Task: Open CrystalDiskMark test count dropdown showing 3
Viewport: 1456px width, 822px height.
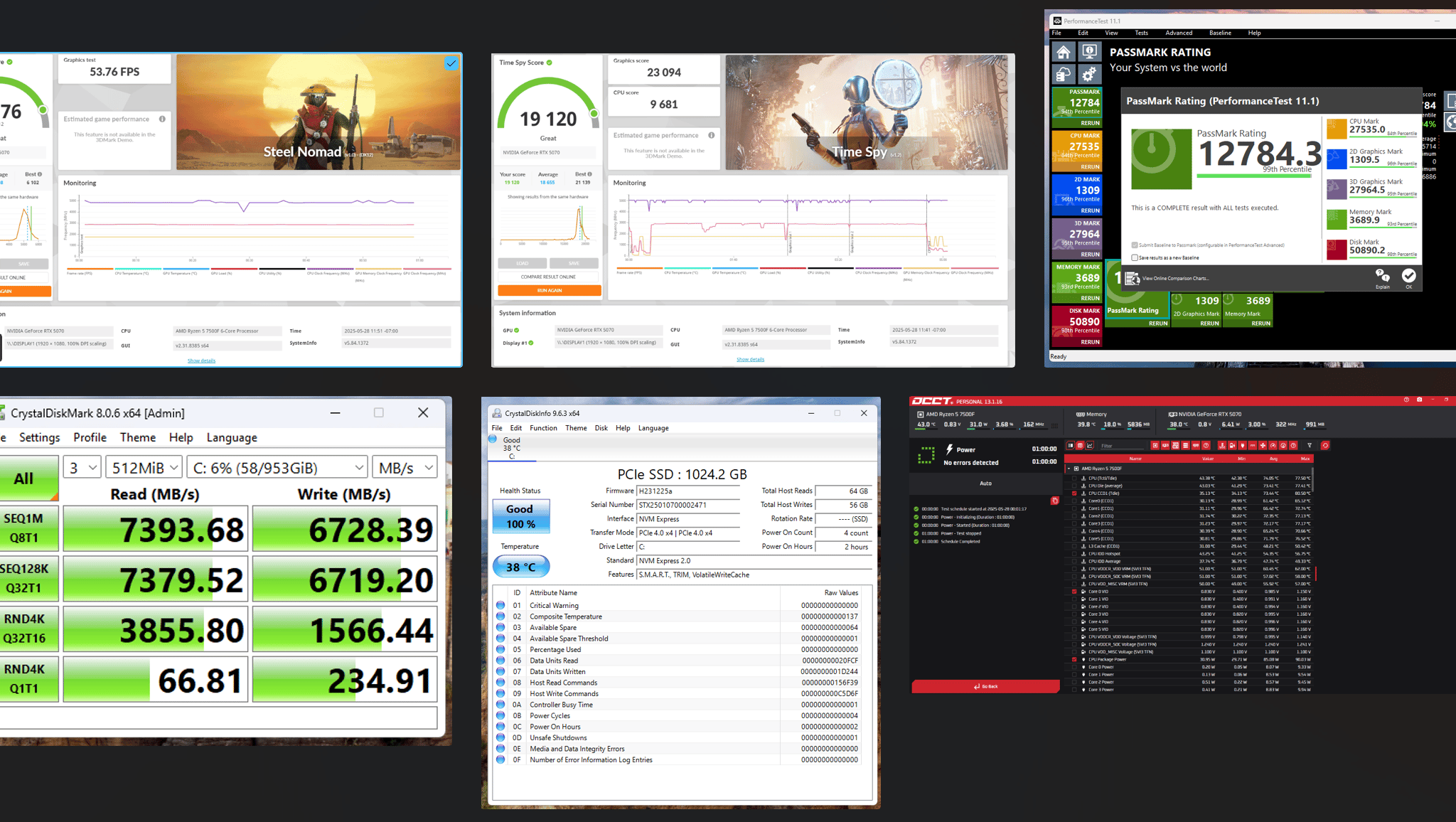Action: 82,468
